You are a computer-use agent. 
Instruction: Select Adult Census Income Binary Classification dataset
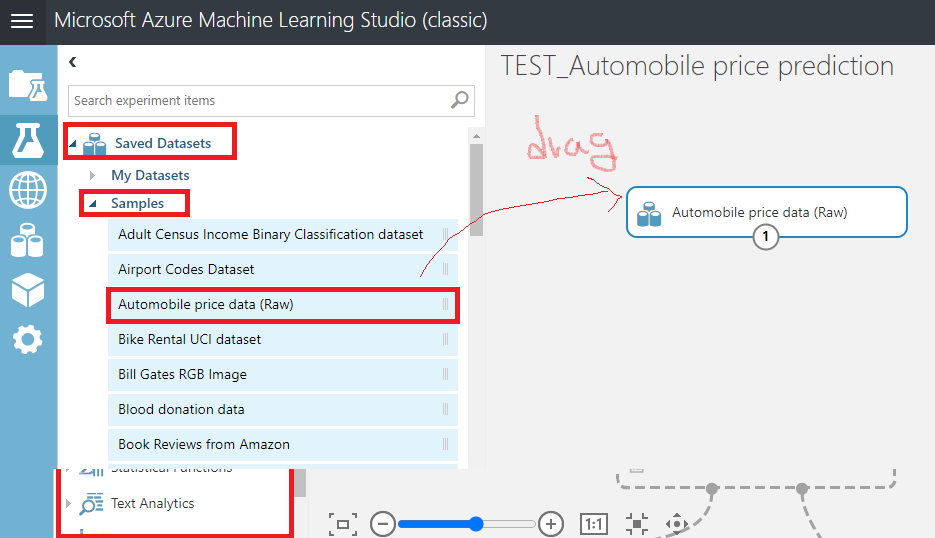283,234
